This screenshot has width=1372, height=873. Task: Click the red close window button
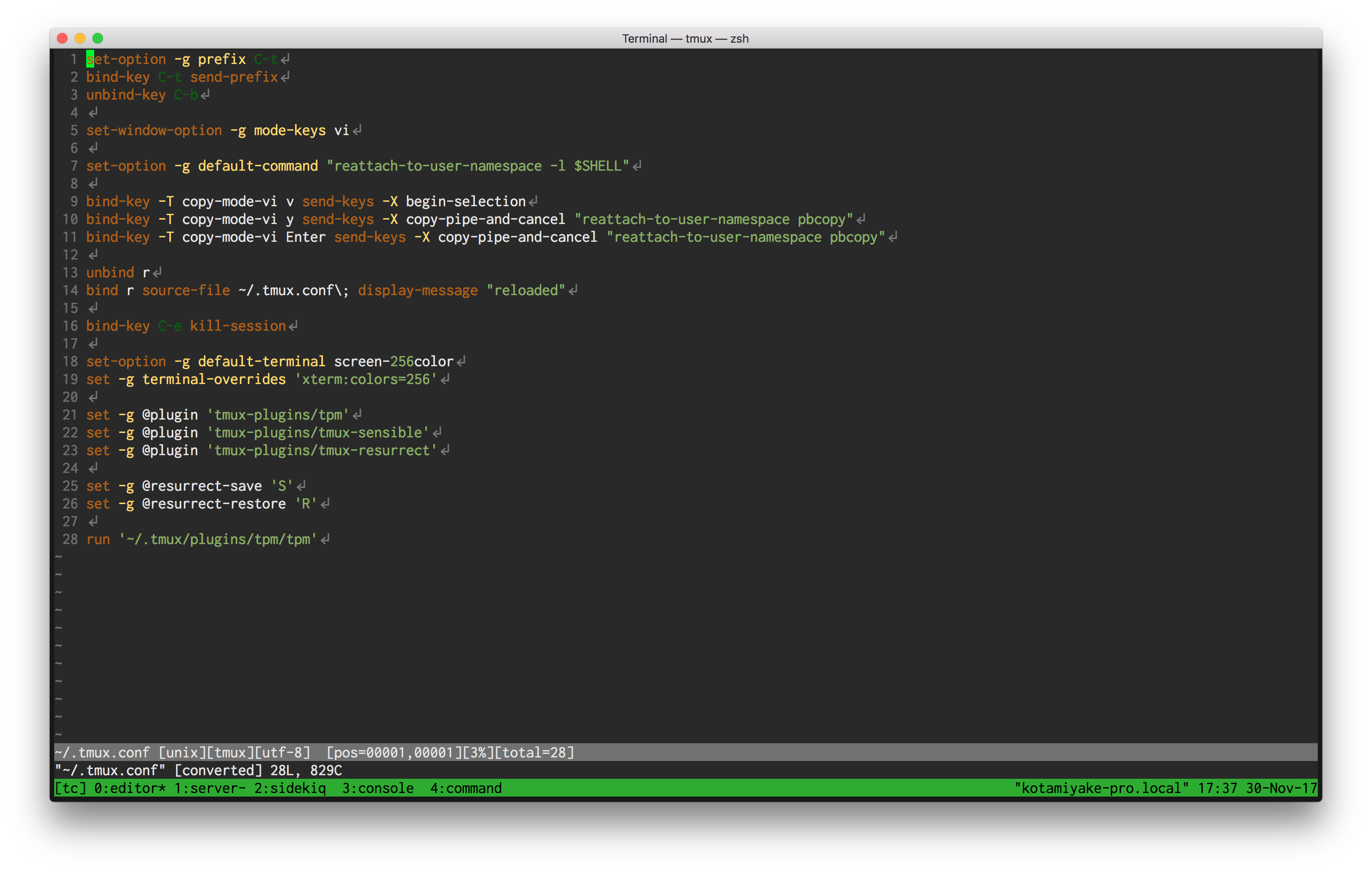tap(63, 38)
